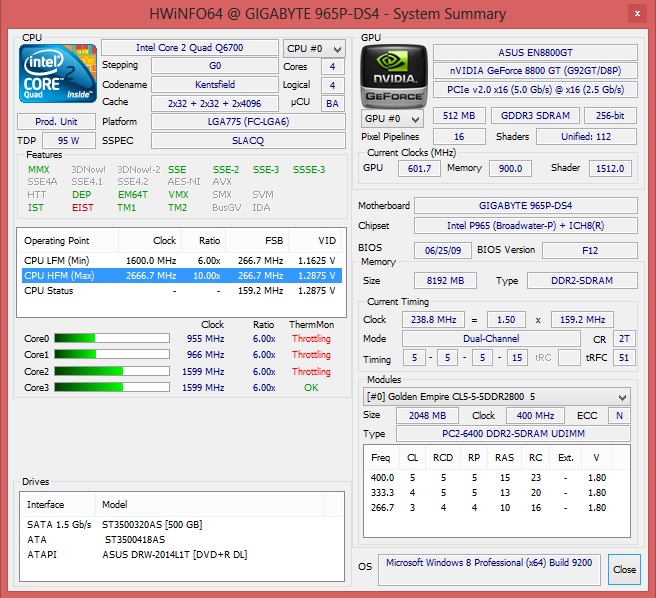
Task: Click the GPU clock 601.7 field
Action: tap(419, 168)
